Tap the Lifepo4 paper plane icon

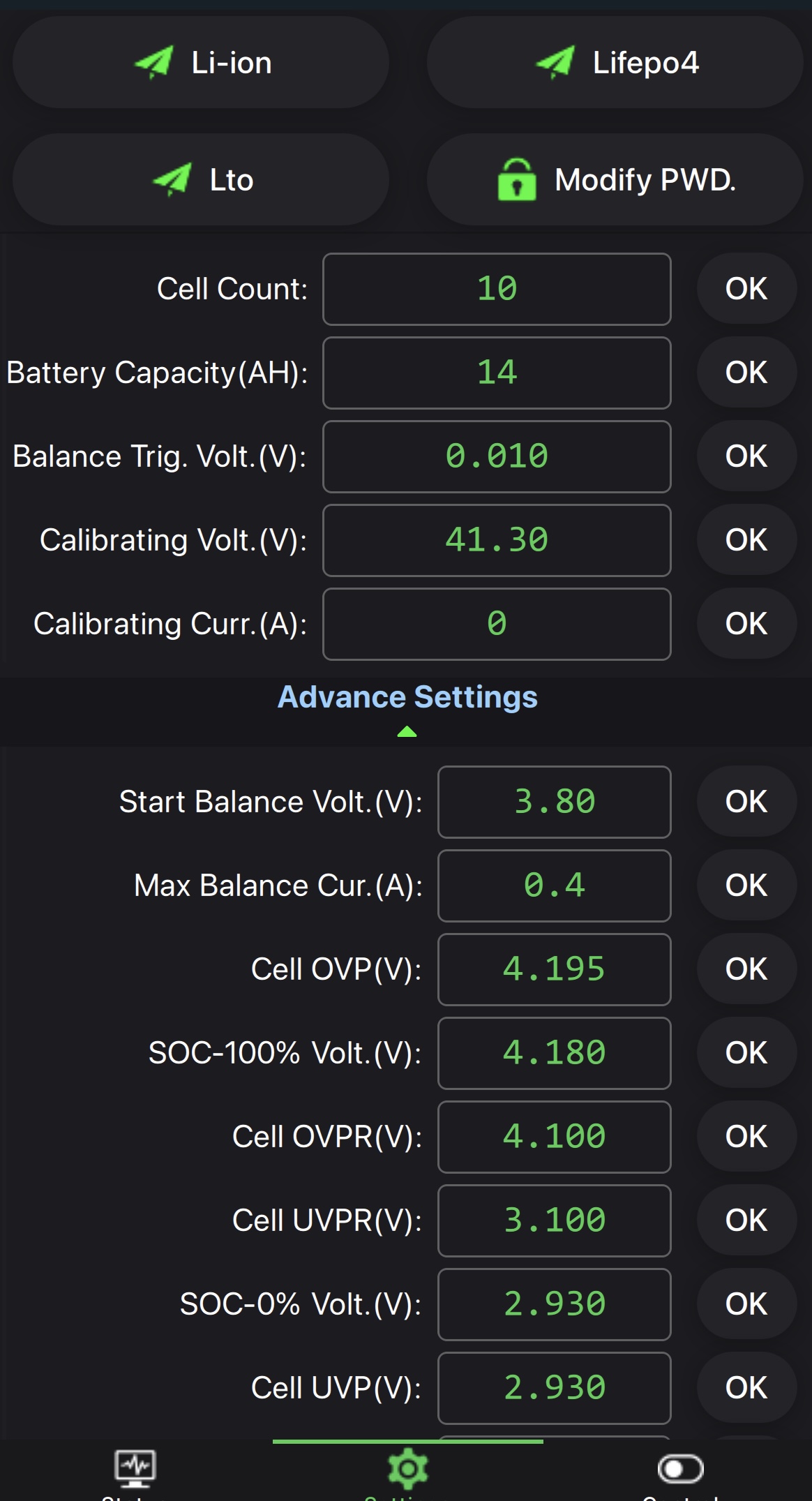pyautogui.click(x=555, y=63)
